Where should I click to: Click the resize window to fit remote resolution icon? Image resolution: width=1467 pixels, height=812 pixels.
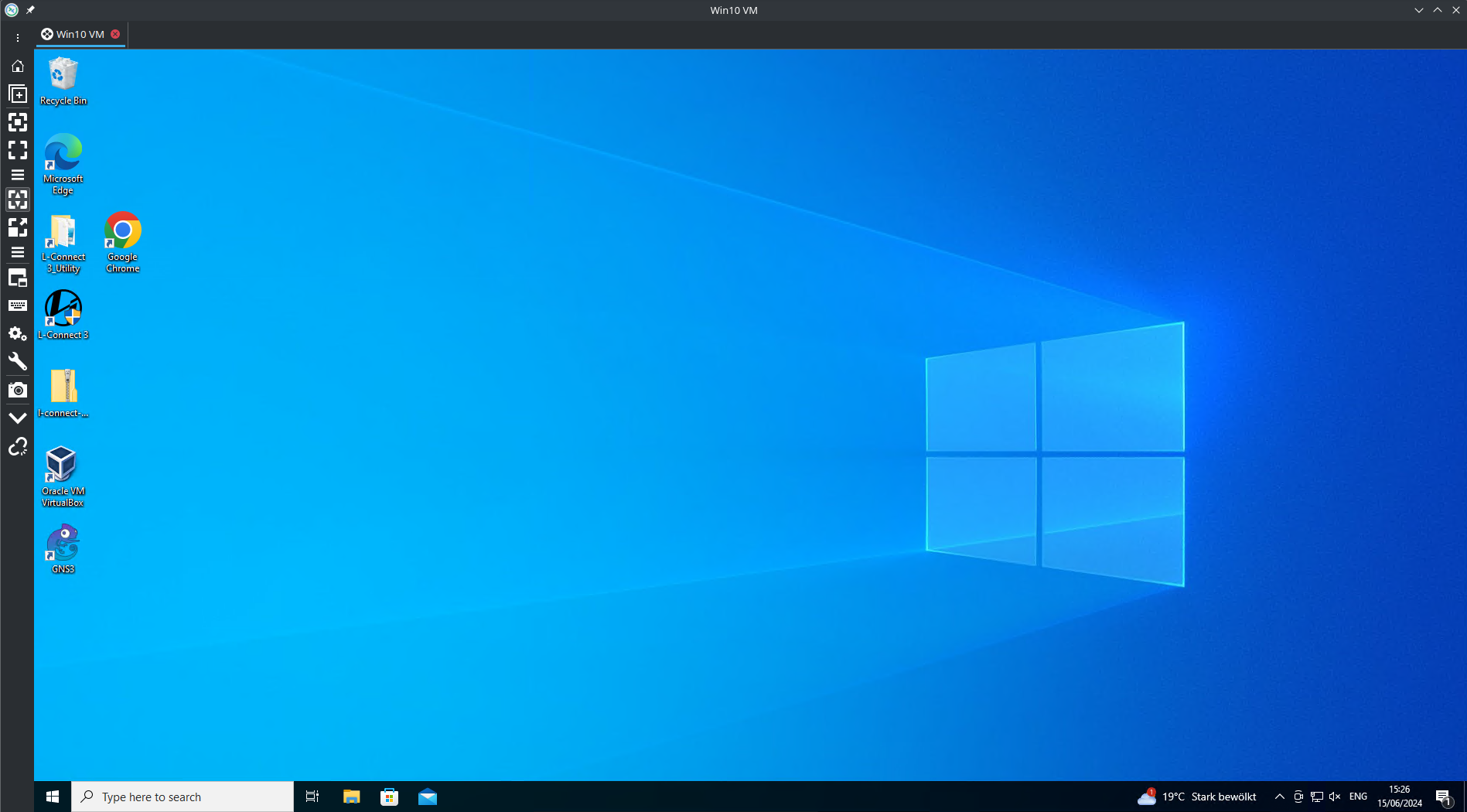pos(17,122)
